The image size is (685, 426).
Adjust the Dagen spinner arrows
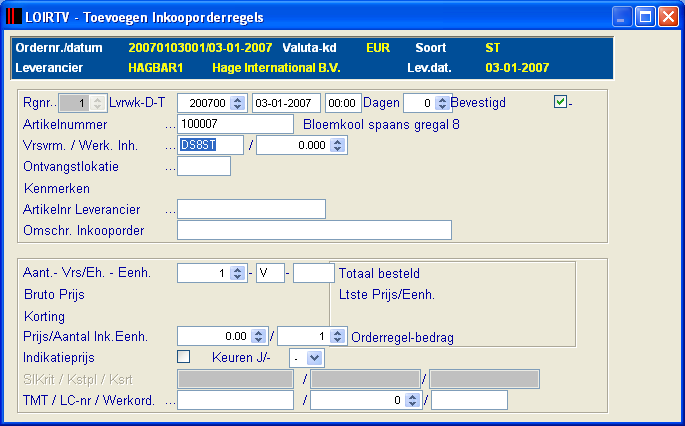(442, 103)
